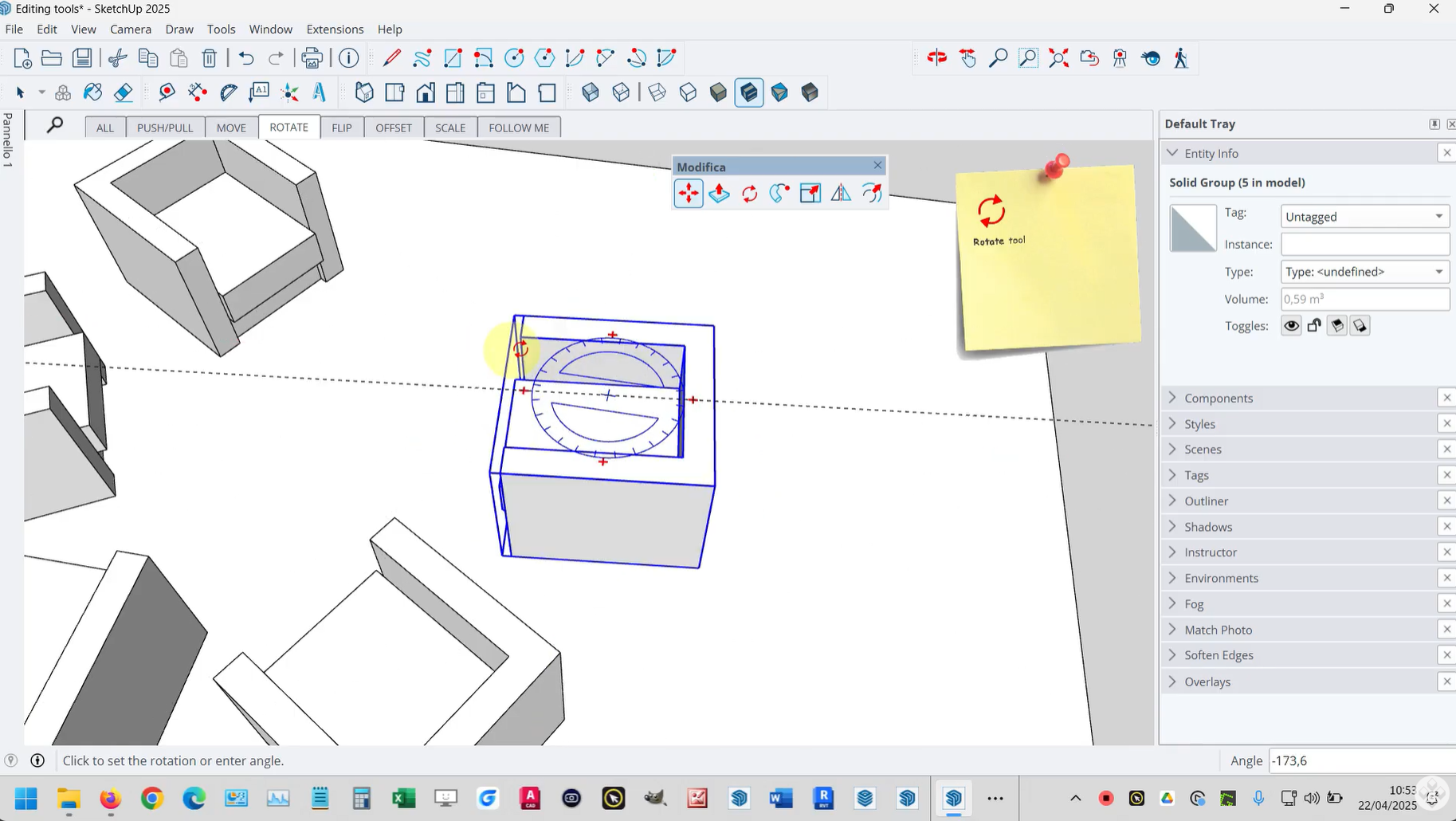This screenshot has height=821, width=1456.
Task: Click the Angle measurement input field
Action: (1360, 760)
